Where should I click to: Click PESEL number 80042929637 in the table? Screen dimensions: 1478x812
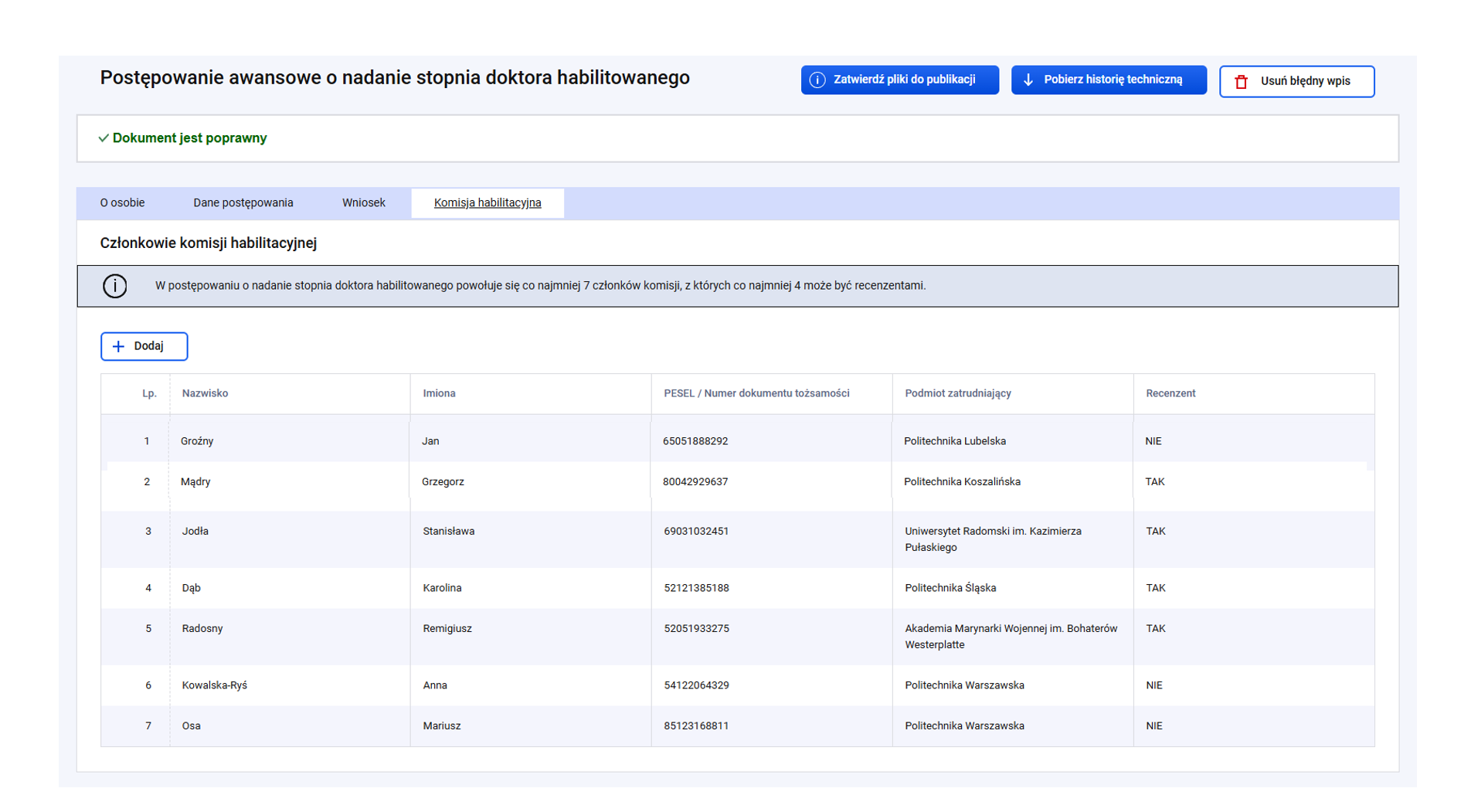(x=695, y=482)
